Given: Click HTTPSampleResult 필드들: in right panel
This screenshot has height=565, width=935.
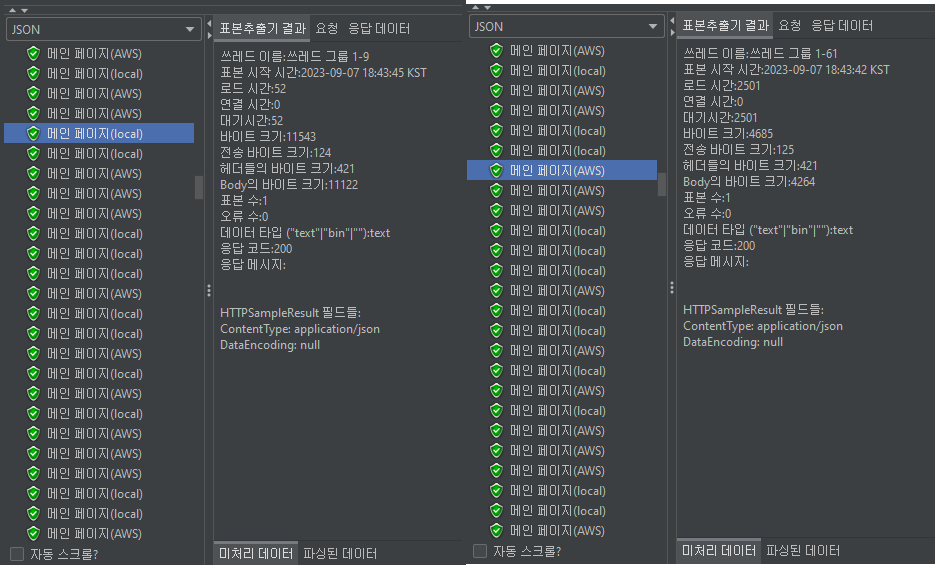Looking at the screenshot, I should [753, 310].
